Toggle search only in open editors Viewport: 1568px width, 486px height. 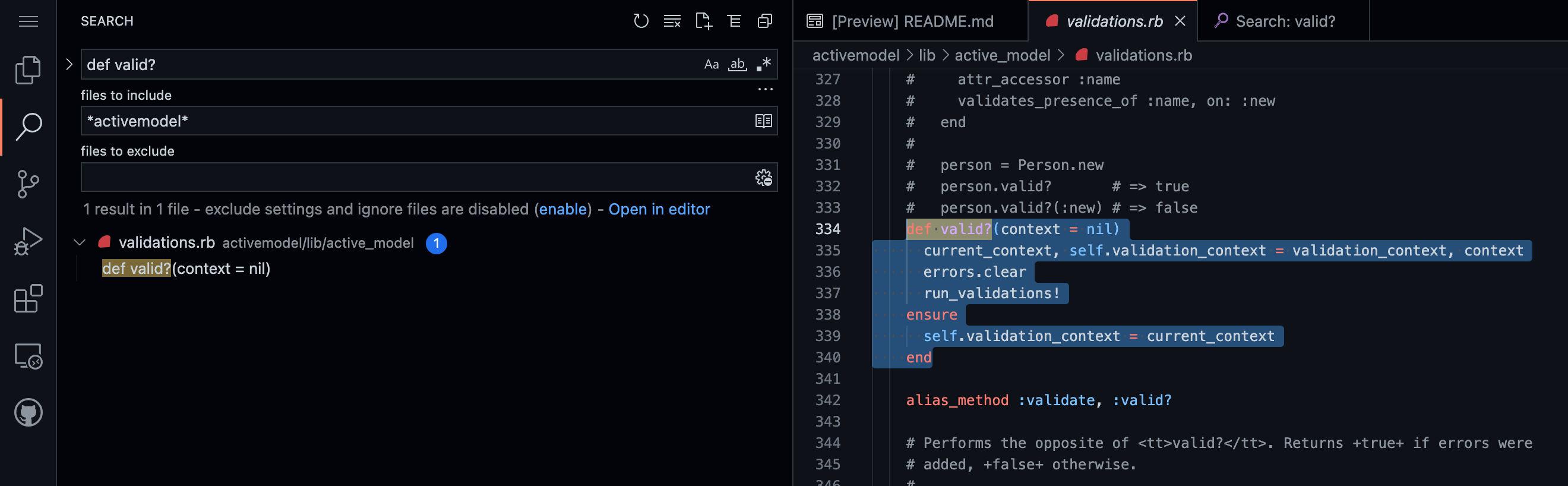coord(763,121)
